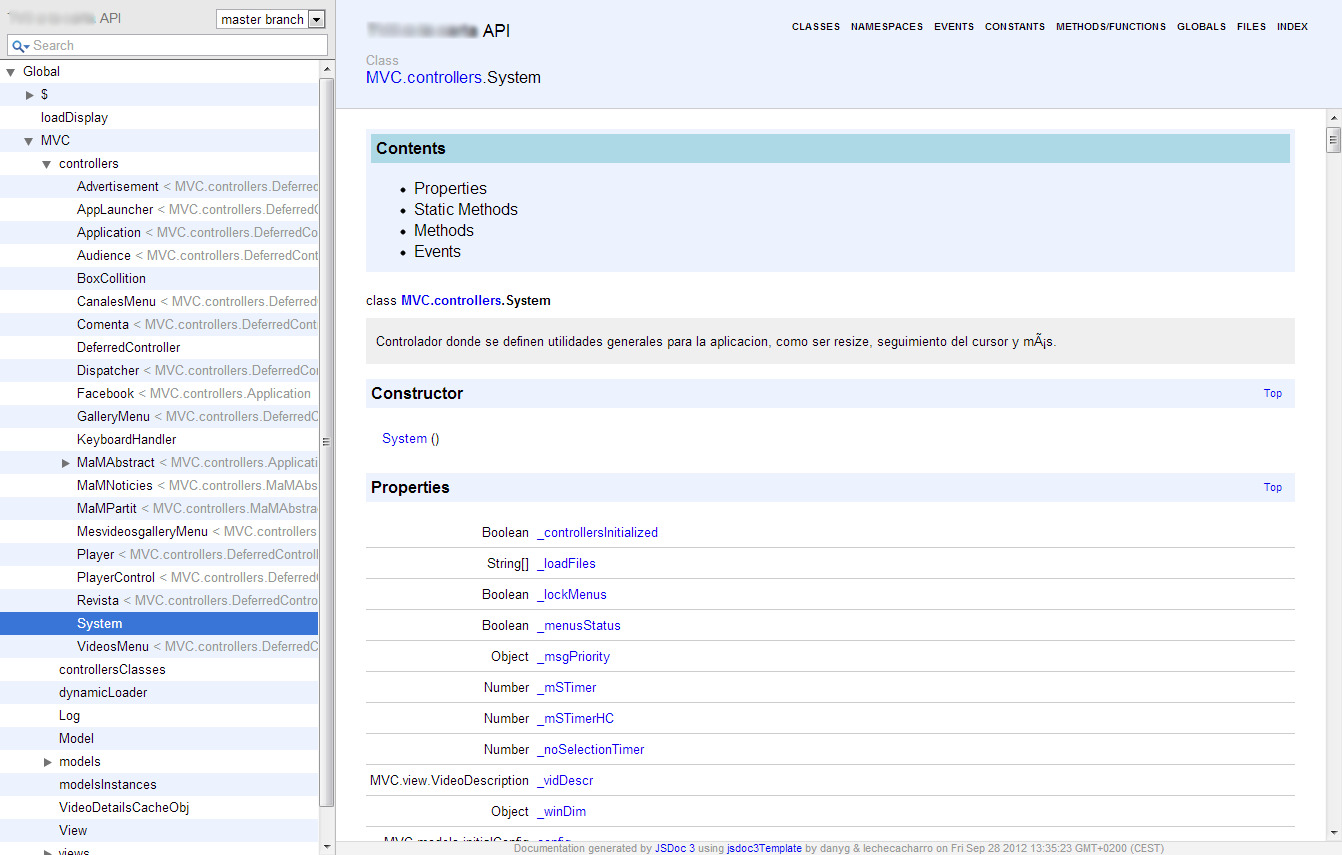The height and width of the screenshot is (855, 1342).
Task: Open the _controllersInitialized property link
Action: tap(597, 533)
